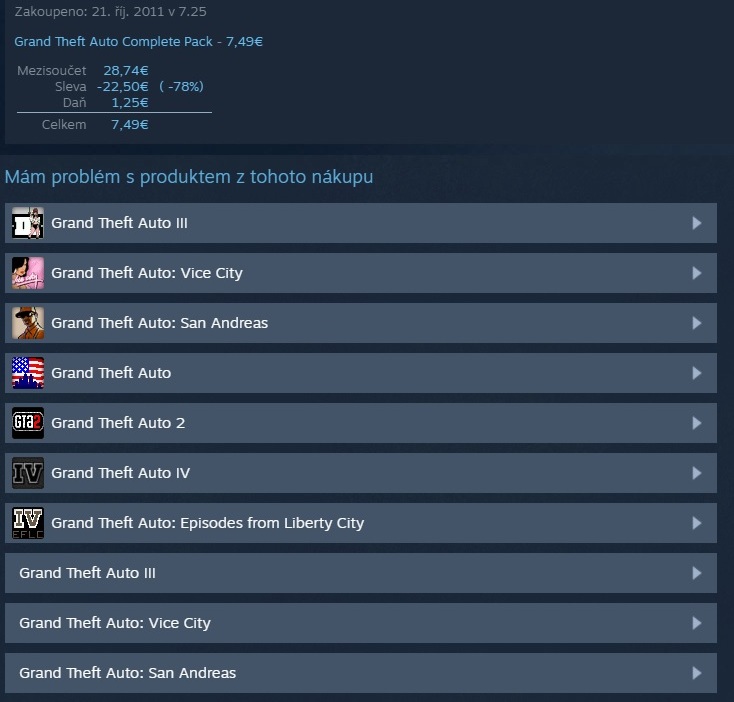The height and width of the screenshot is (702, 734).
Task: Expand arrow on iconless San Andreas row
Action: point(697,673)
